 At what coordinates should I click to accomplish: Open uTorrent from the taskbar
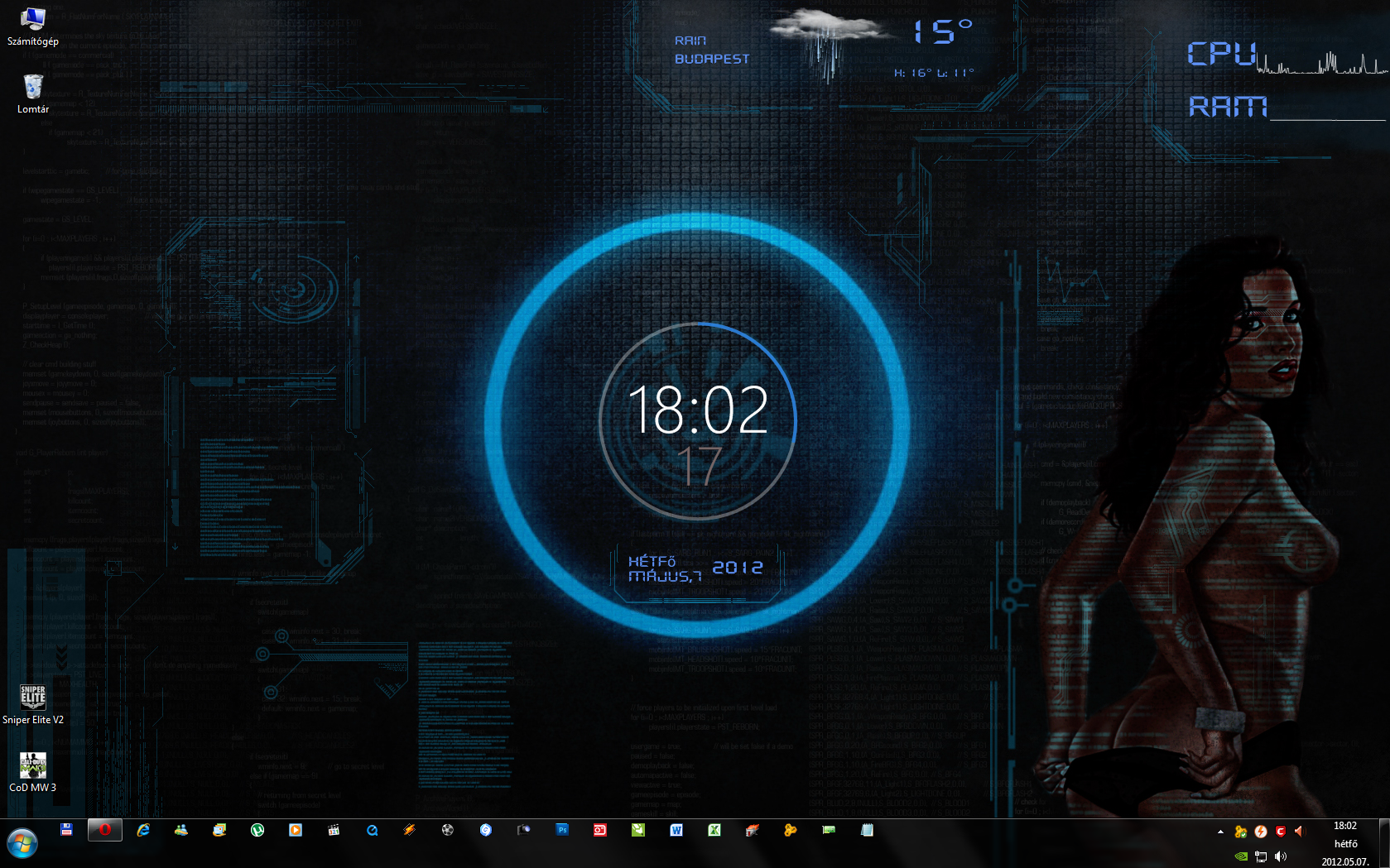[x=257, y=830]
